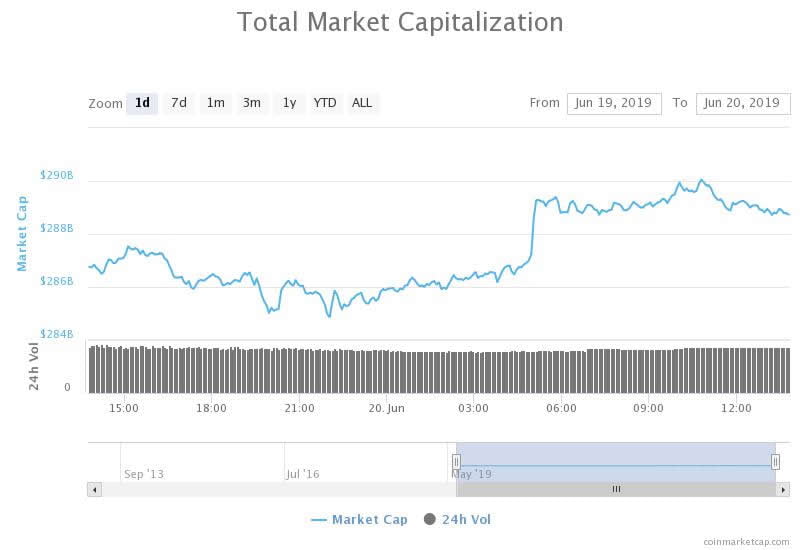Click the From date field
The width and height of the screenshot is (800, 550).
pos(614,103)
